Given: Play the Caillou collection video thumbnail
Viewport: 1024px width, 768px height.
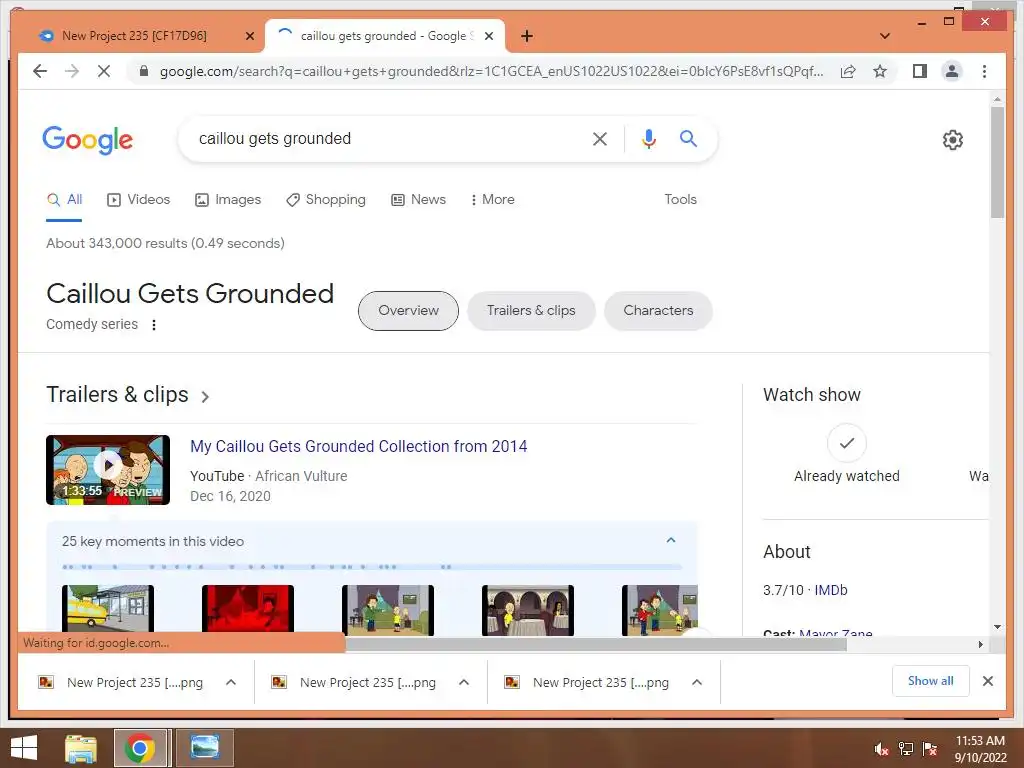Looking at the screenshot, I should point(108,470).
